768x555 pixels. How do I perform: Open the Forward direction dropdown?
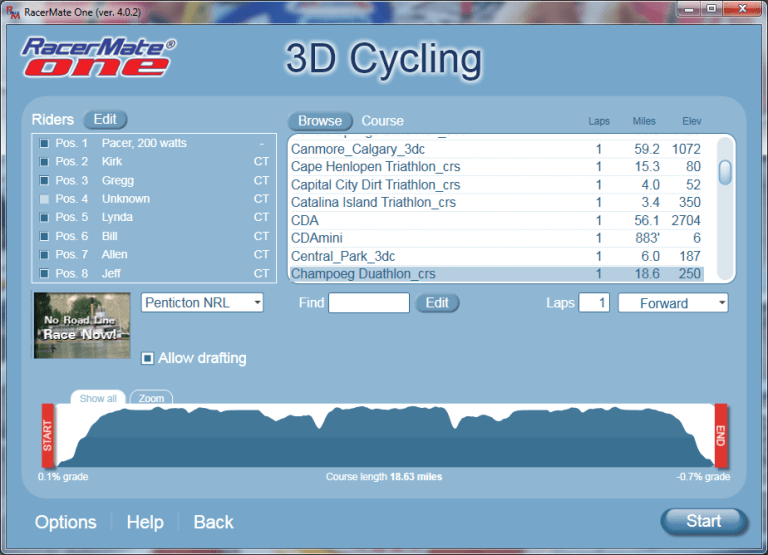point(673,303)
